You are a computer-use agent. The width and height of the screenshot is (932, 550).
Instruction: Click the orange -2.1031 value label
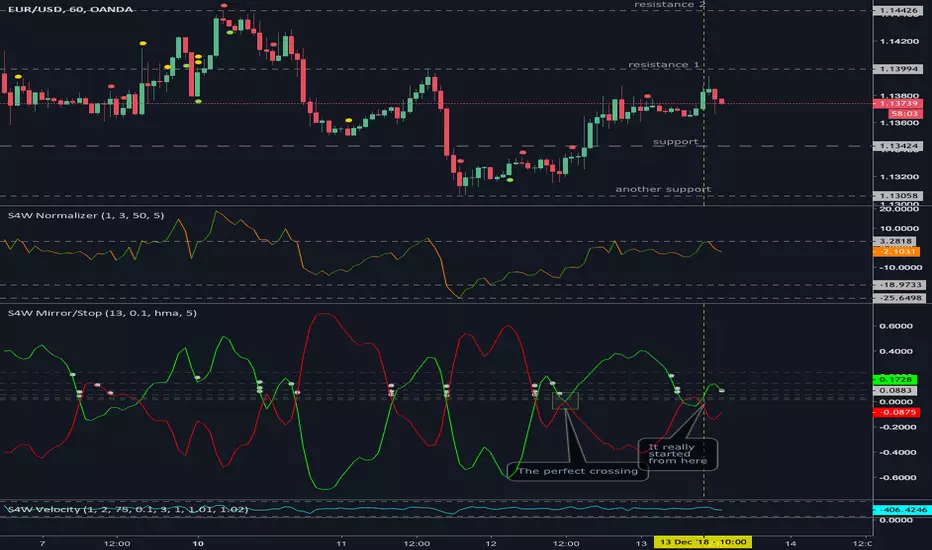[x=896, y=252]
